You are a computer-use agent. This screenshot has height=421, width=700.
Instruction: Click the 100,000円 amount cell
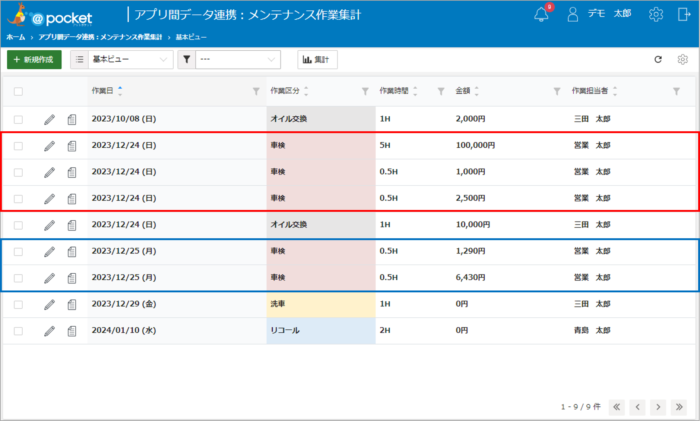coord(475,146)
